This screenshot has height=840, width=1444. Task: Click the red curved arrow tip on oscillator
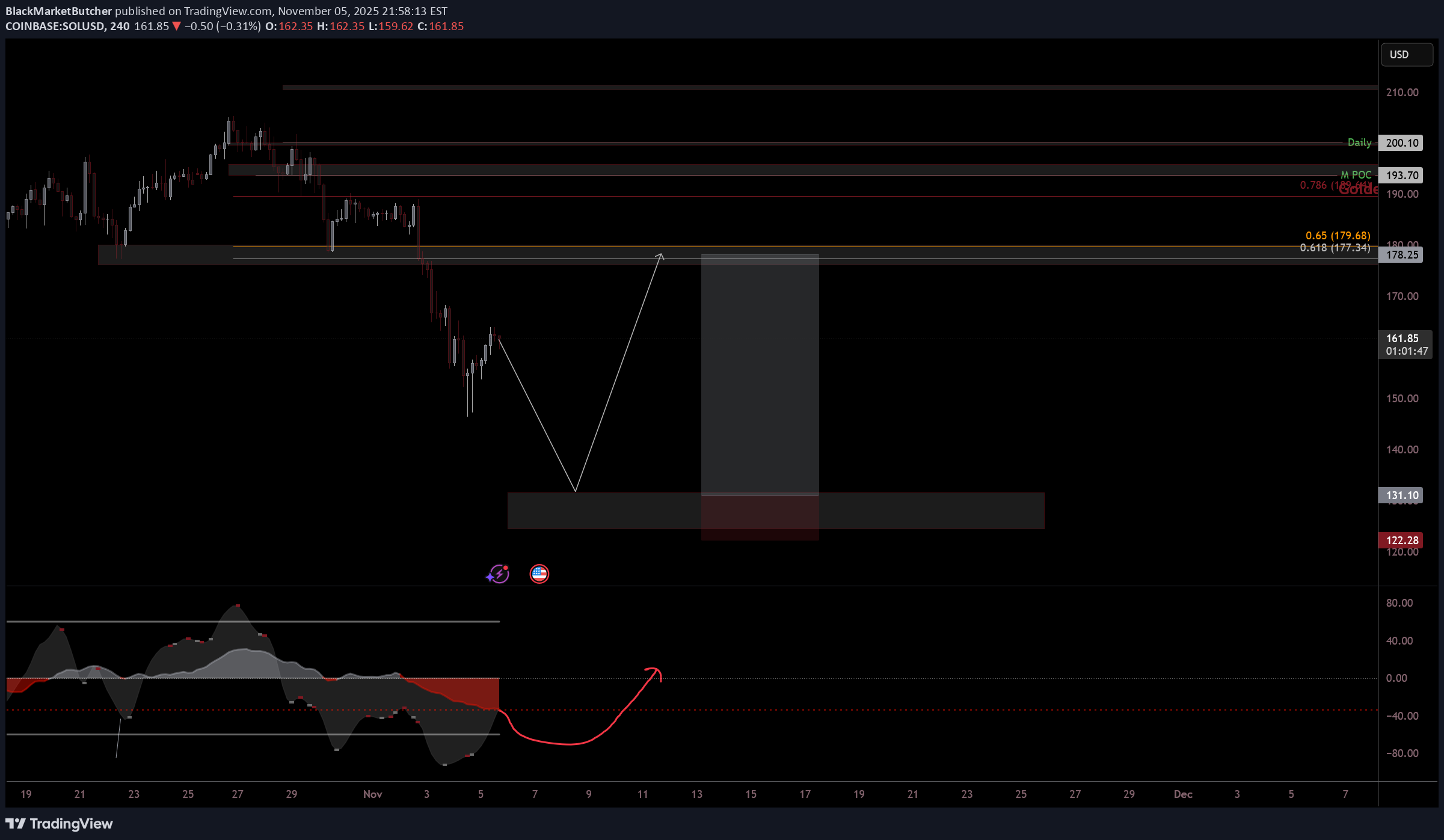(656, 670)
